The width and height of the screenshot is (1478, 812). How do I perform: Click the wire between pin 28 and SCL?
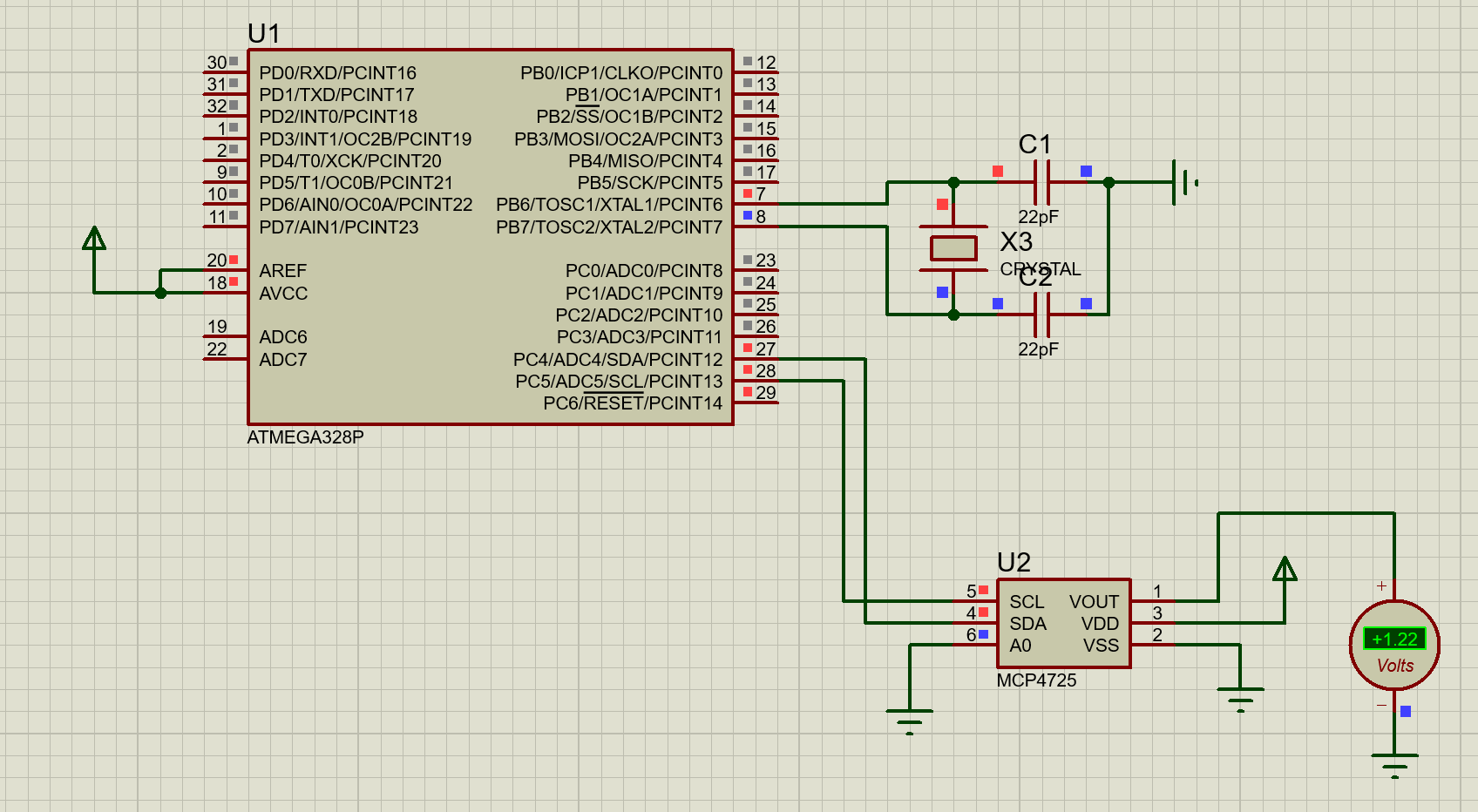844,488
